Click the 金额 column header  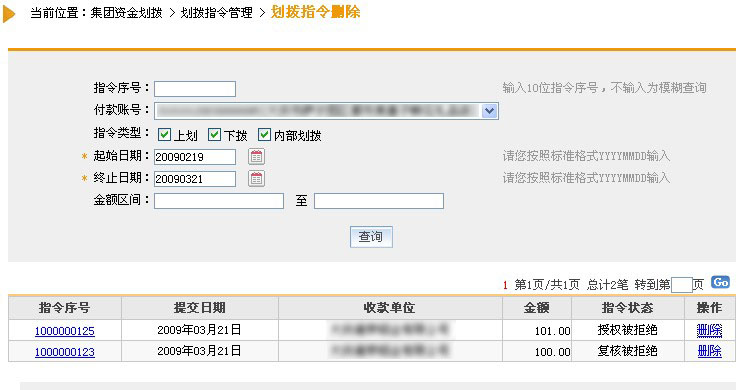click(536, 308)
